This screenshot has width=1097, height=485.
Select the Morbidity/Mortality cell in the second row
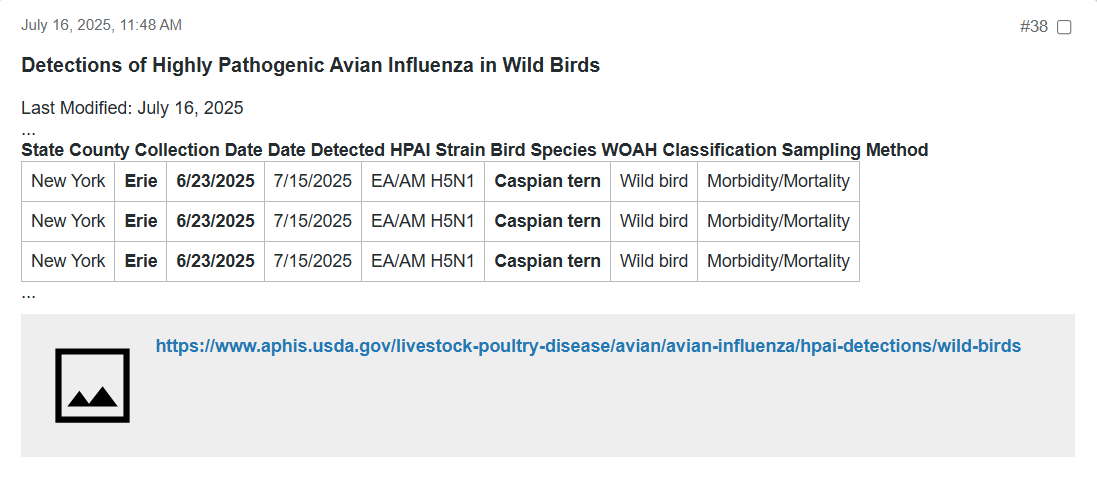[x=778, y=221]
